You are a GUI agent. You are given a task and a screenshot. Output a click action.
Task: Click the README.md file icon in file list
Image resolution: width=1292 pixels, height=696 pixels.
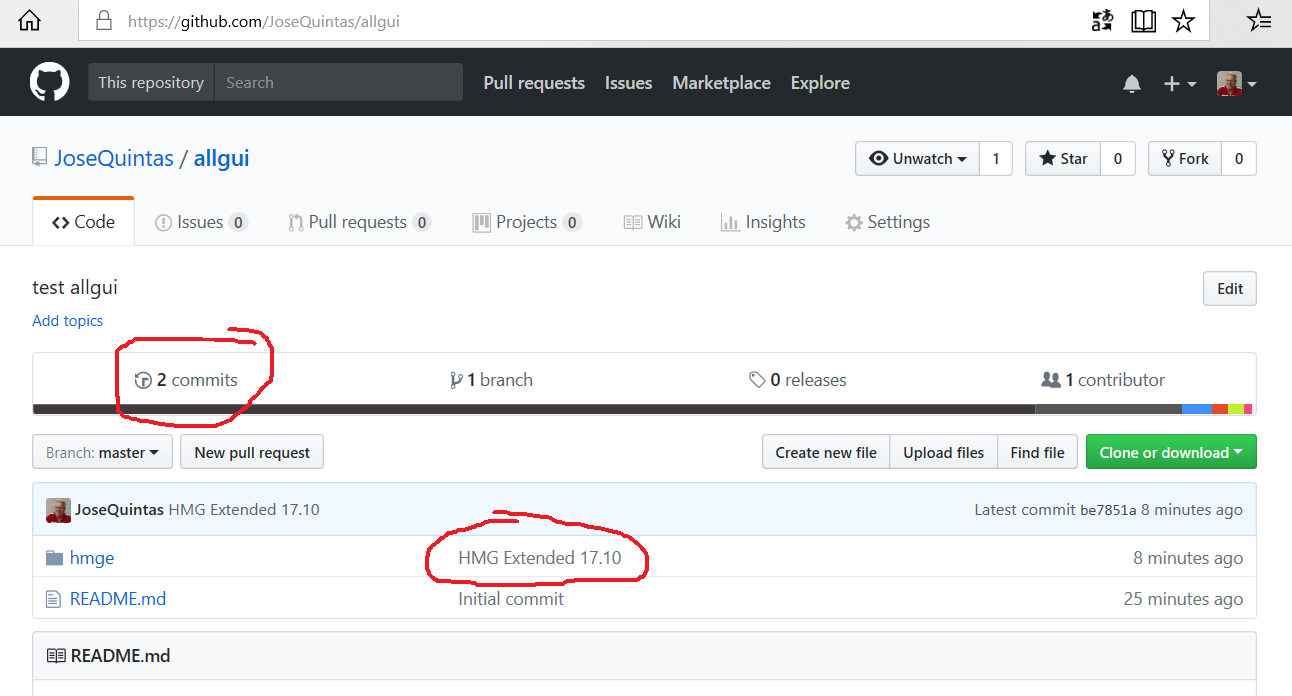click(54, 599)
